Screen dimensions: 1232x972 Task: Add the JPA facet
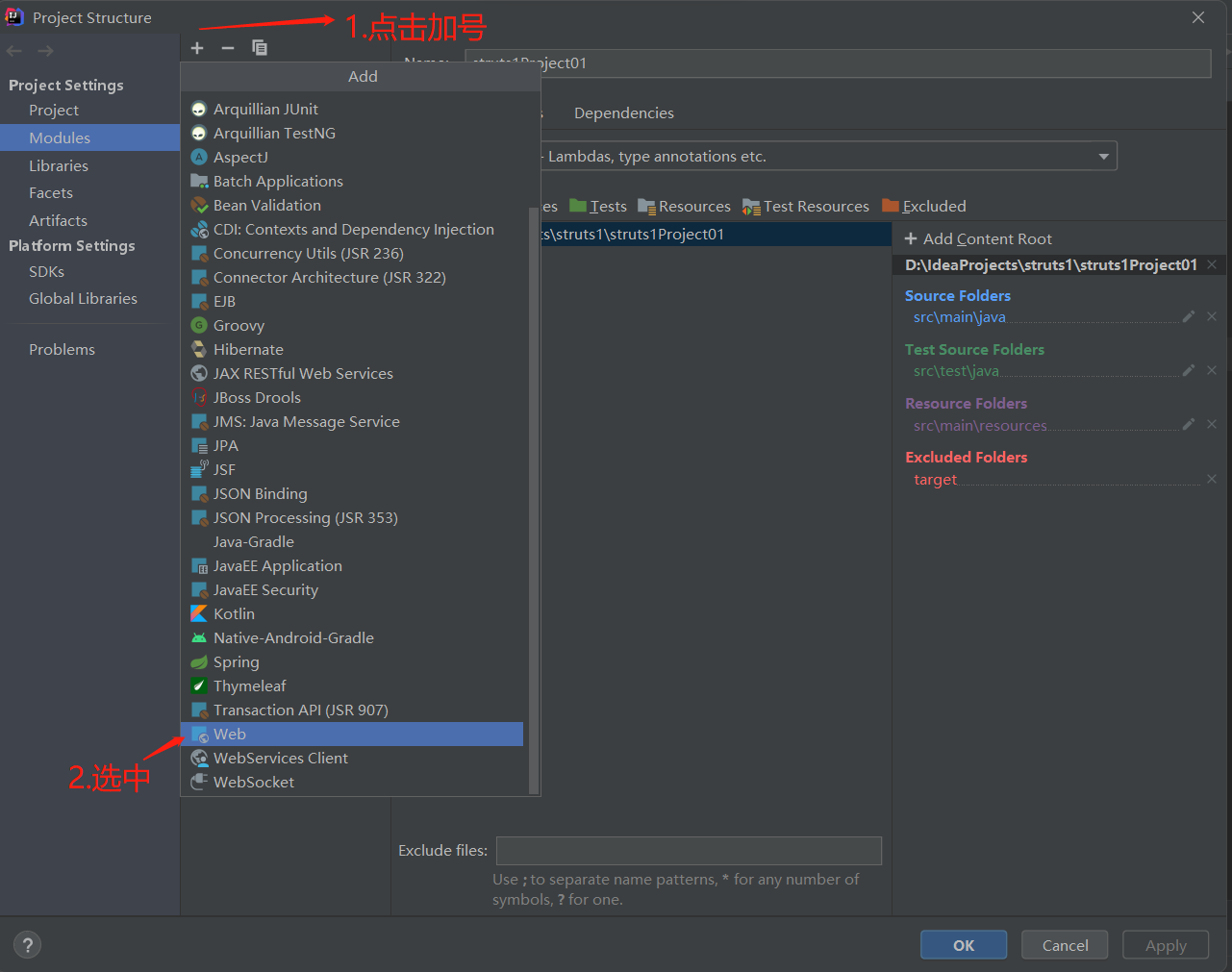pyautogui.click(x=352, y=446)
